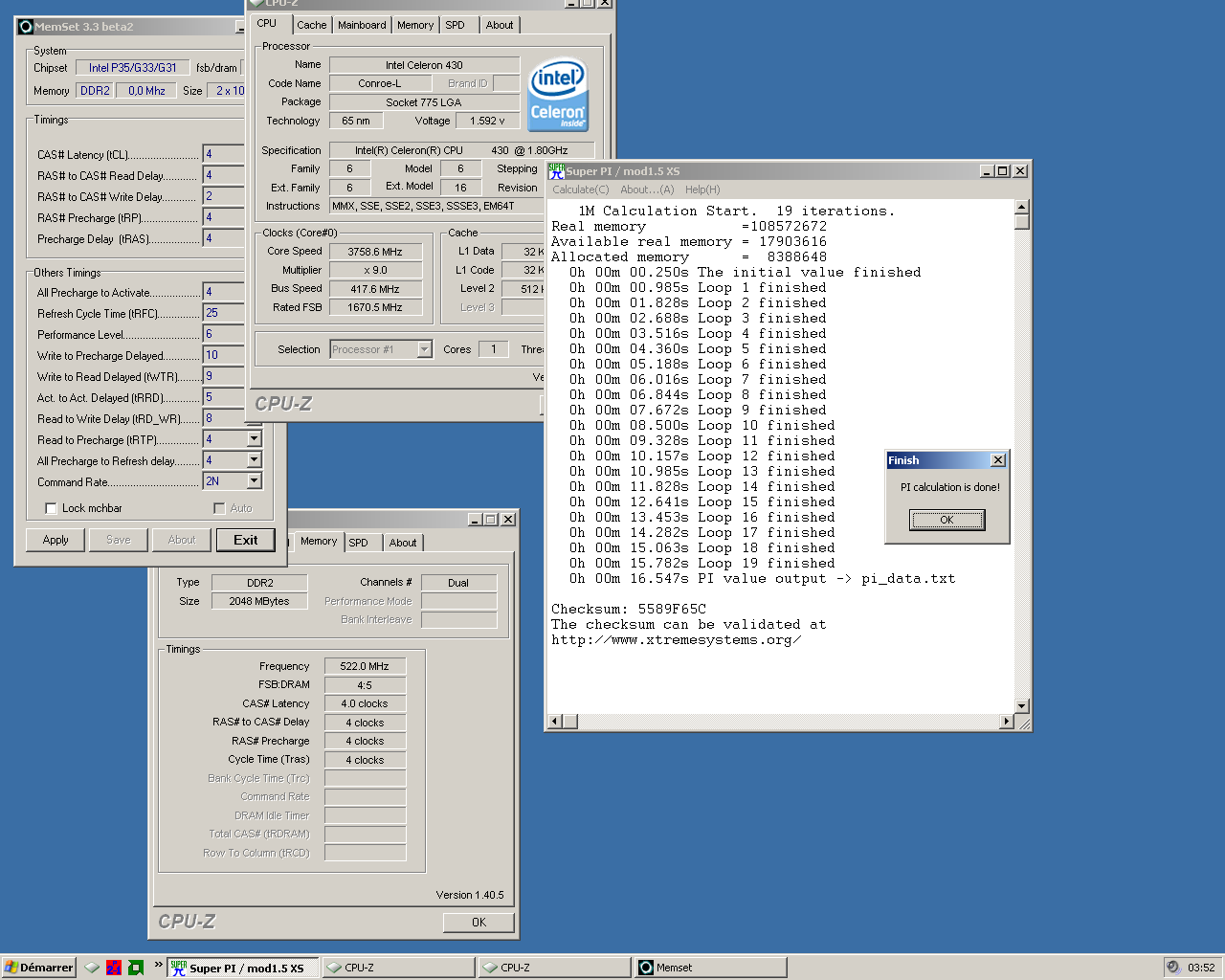Open All Precharge to Refresh delay dropdown
The width and height of the screenshot is (1225, 980).
click(254, 460)
